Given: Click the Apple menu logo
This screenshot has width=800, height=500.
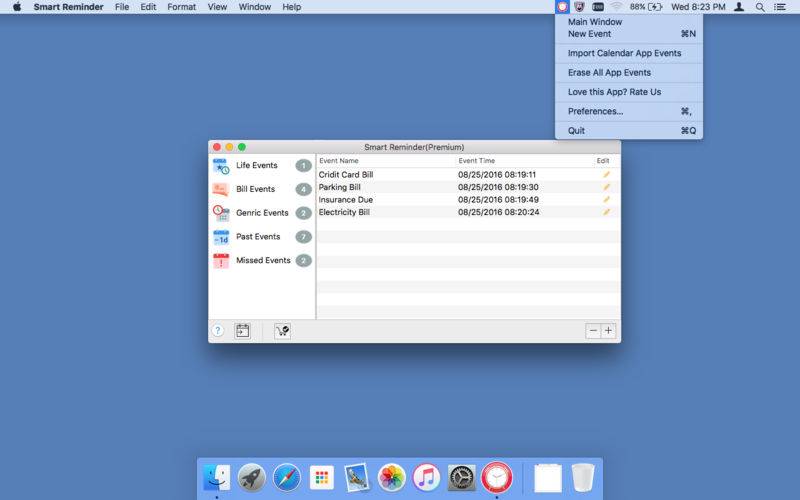Looking at the screenshot, I should point(17,7).
